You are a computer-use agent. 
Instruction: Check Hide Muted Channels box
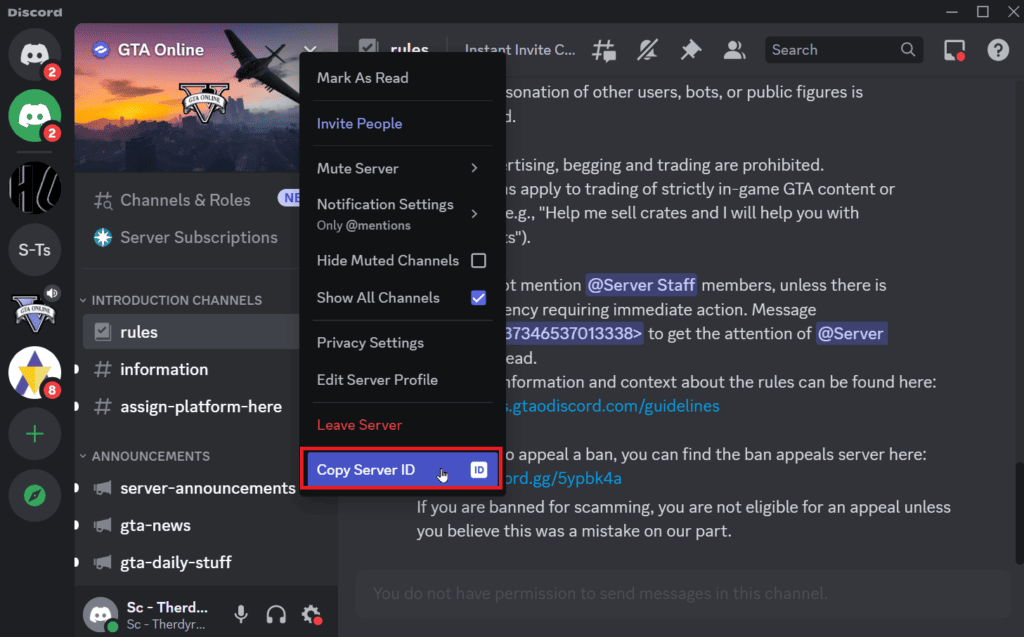(479, 261)
